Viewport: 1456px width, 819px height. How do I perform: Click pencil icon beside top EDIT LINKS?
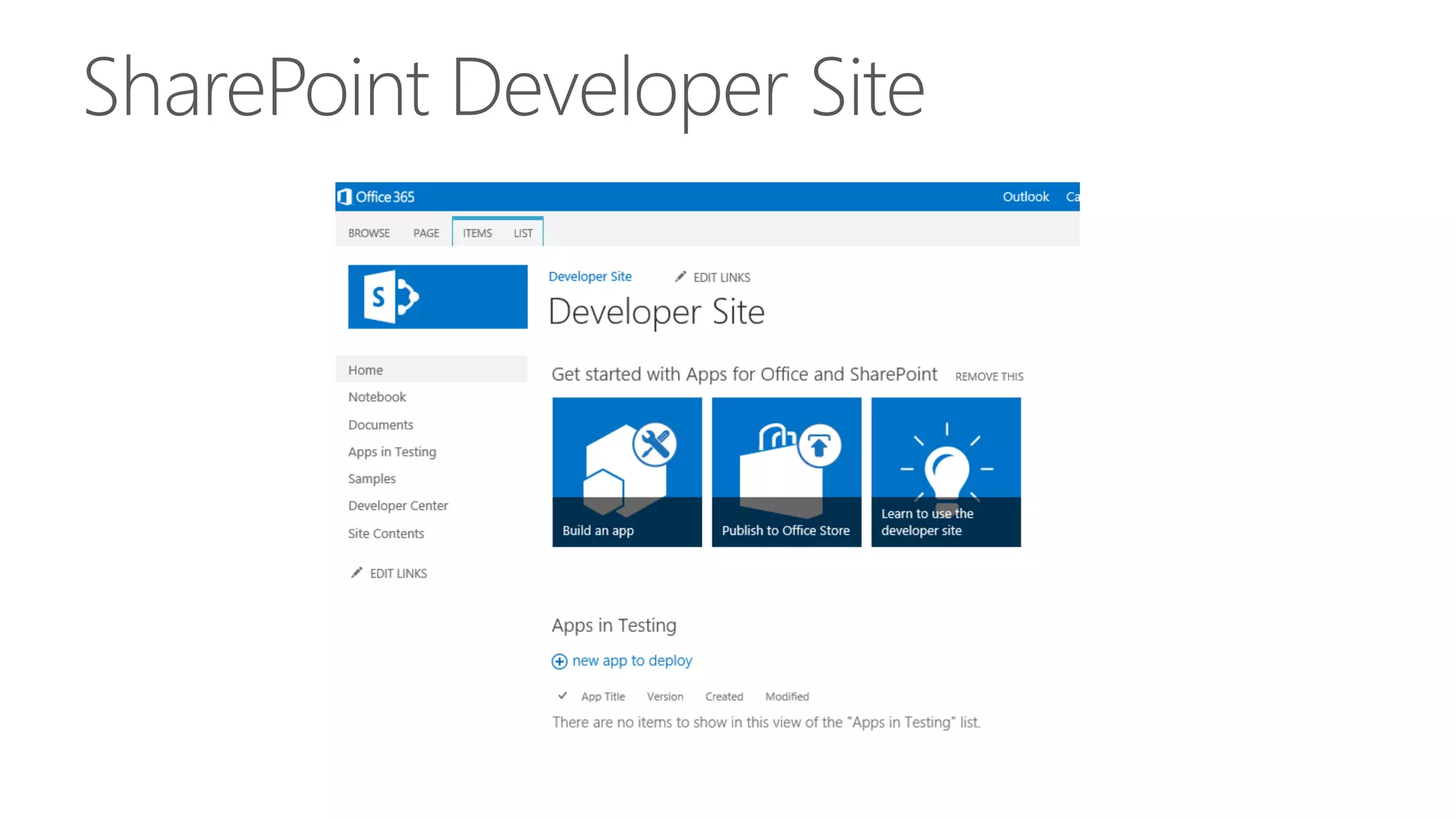[680, 277]
